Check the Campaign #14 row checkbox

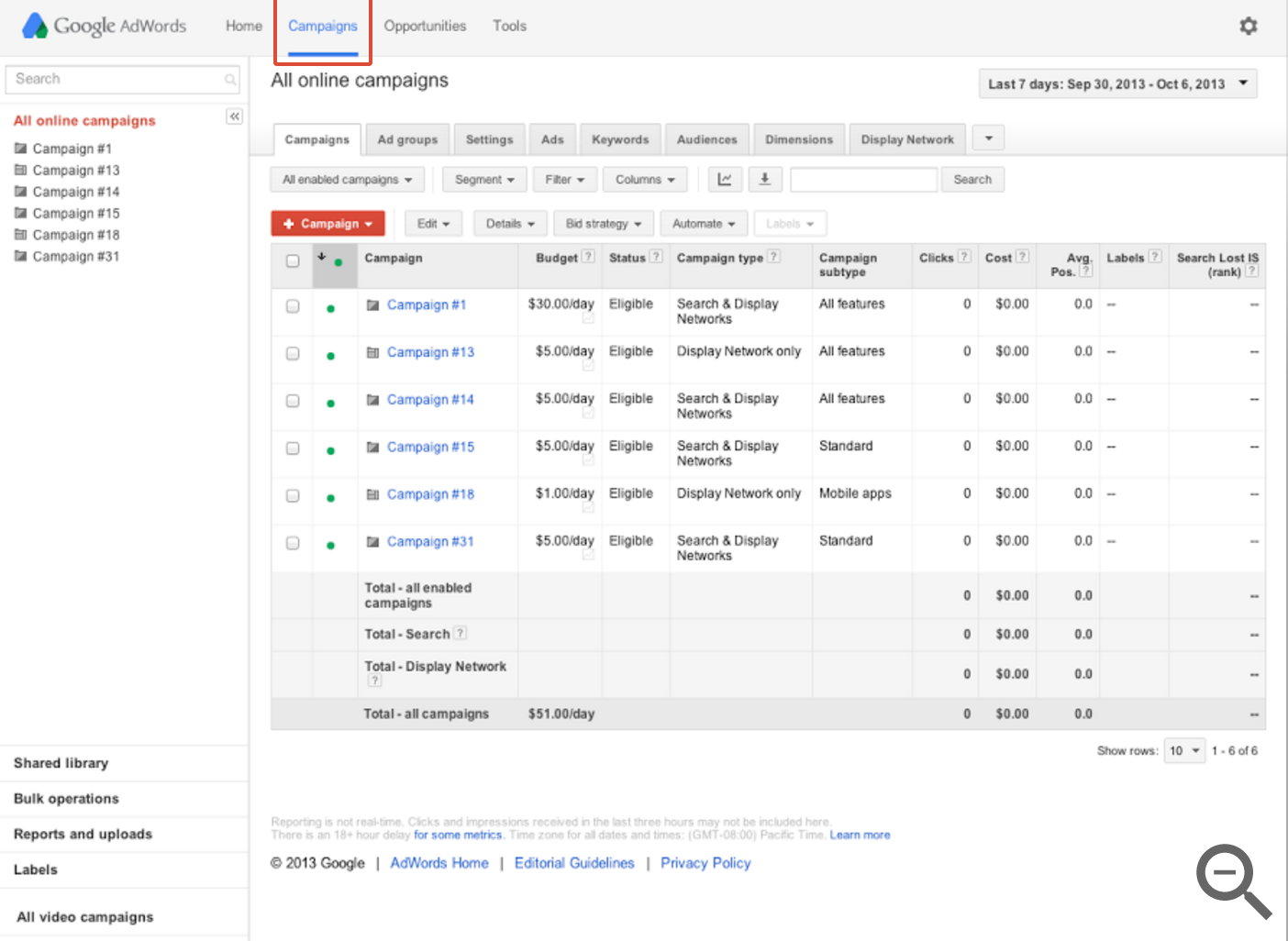(293, 401)
